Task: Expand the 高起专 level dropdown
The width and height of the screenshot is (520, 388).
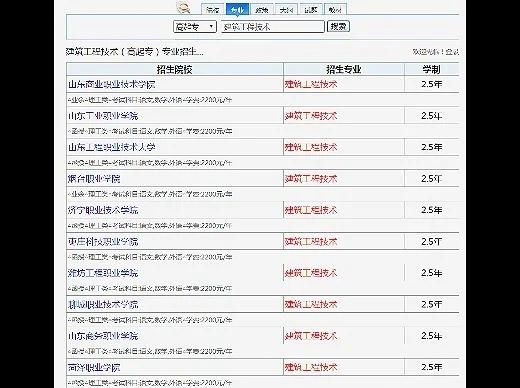Action: click(x=195, y=27)
